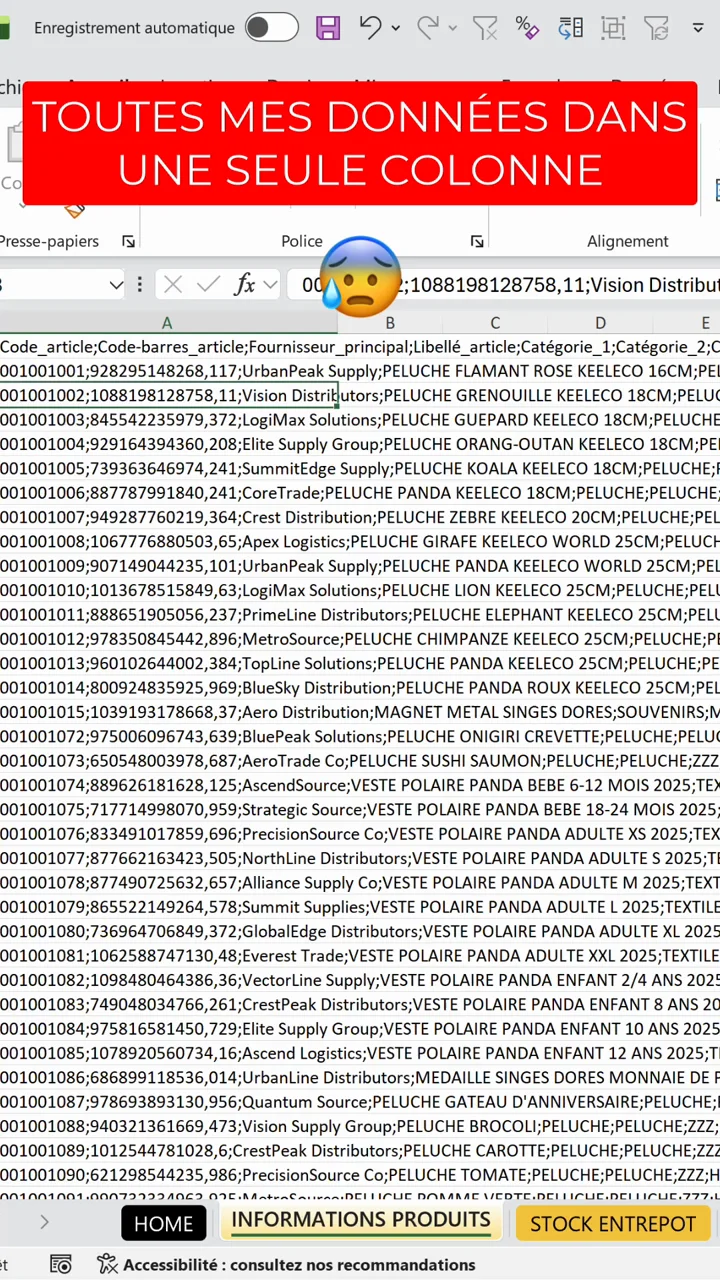The image size is (720, 1280).
Task: Switch to the HOME sheet tab
Action: click(164, 1223)
